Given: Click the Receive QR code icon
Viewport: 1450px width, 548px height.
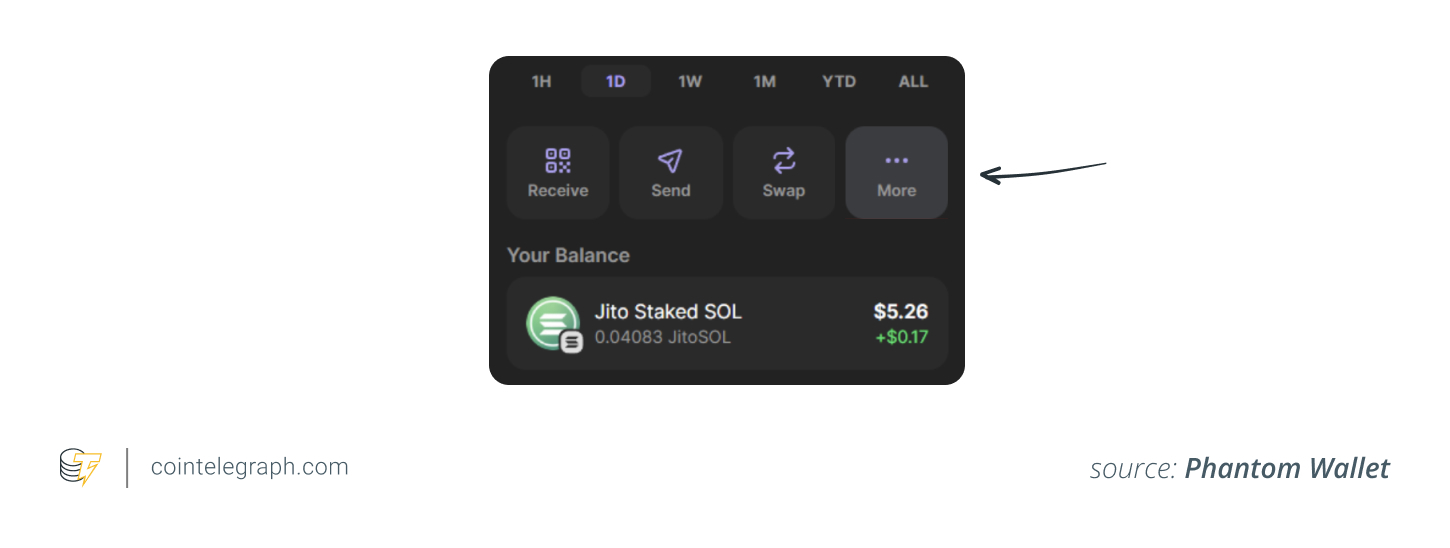Looking at the screenshot, I should [558, 161].
